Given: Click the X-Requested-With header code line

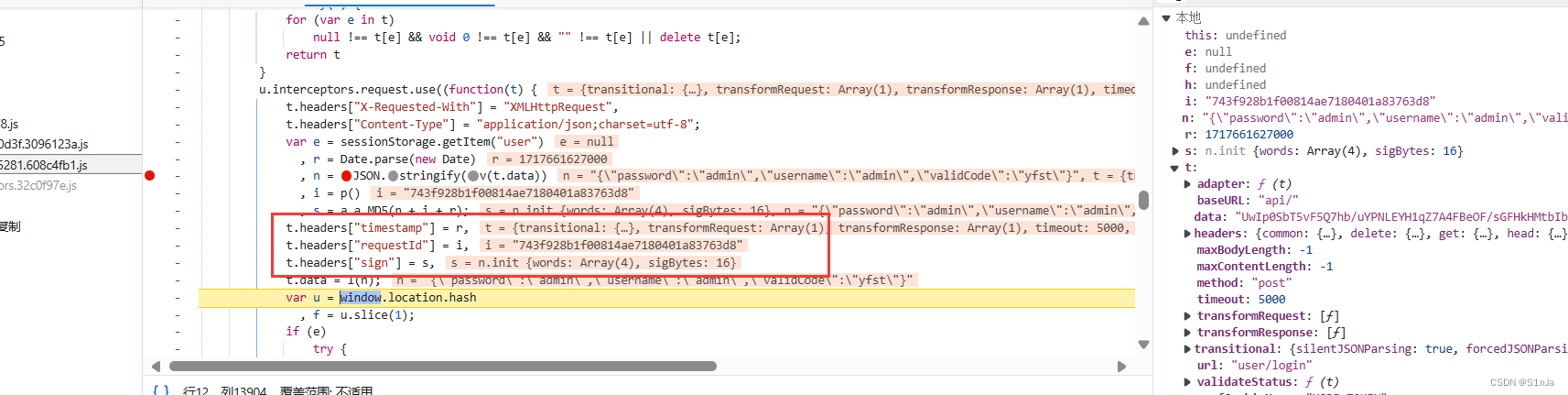Looking at the screenshot, I should pyautogui.click(x=452, y=107).
